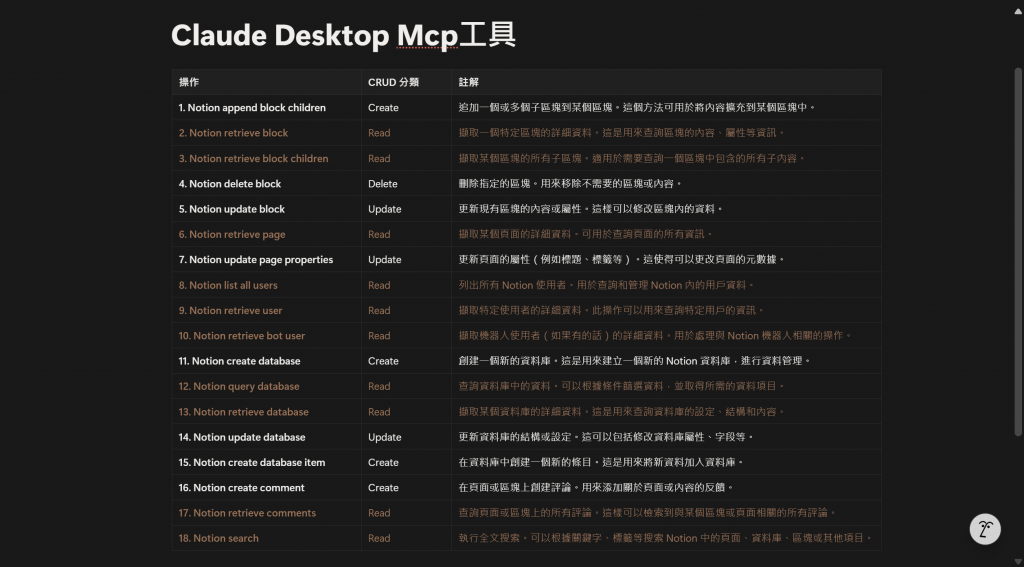Screen dimensions: 1024x567
Task: Click the "Update" cell in the update block row
Action: tap(406, 209)
